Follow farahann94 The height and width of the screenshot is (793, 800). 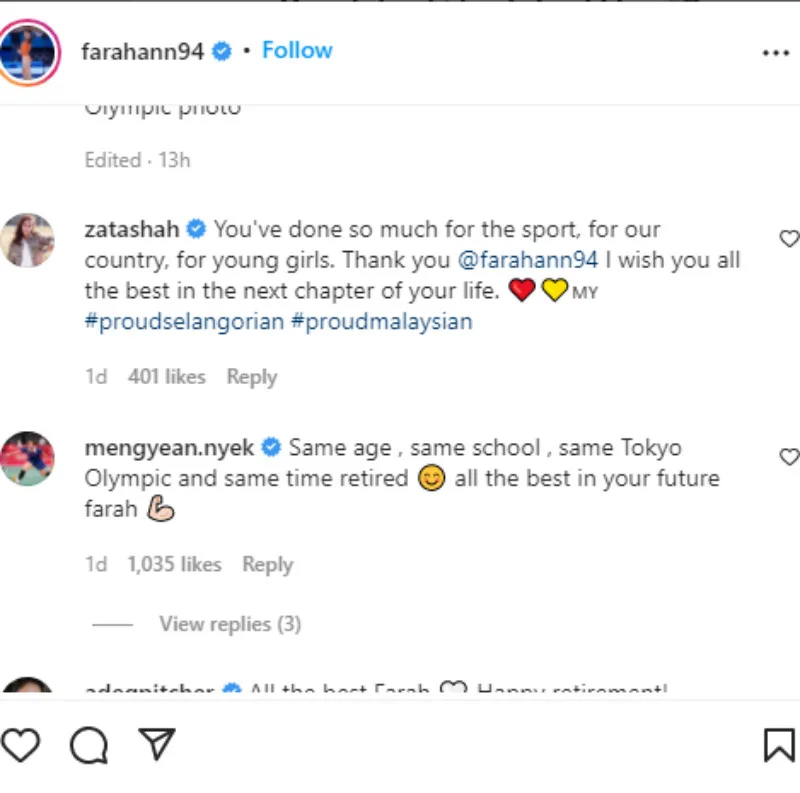[297, 51]
